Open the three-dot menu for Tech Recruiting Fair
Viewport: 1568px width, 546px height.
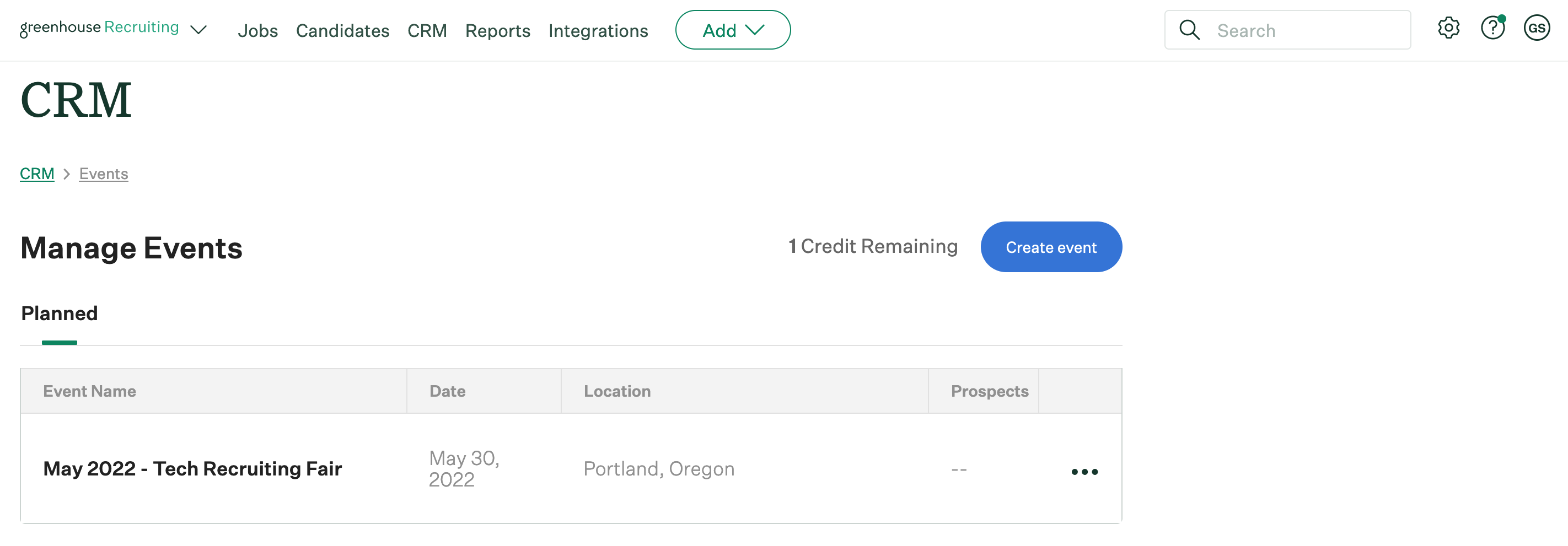click(x=1084, y=471)
